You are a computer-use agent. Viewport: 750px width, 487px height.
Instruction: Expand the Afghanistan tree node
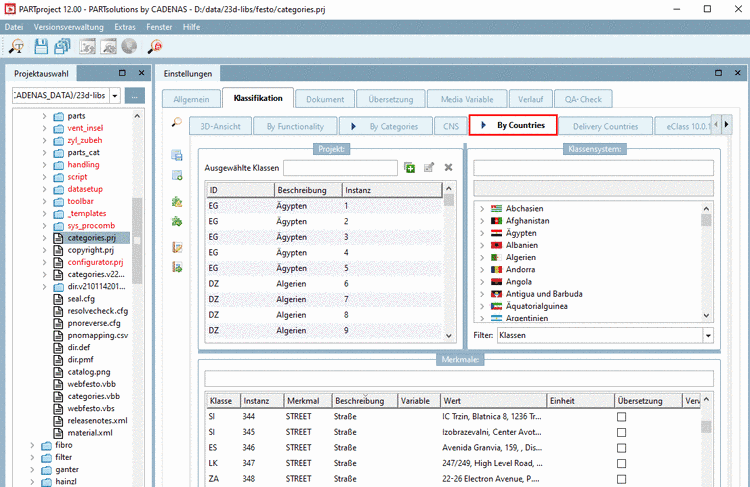click(482, 220)
